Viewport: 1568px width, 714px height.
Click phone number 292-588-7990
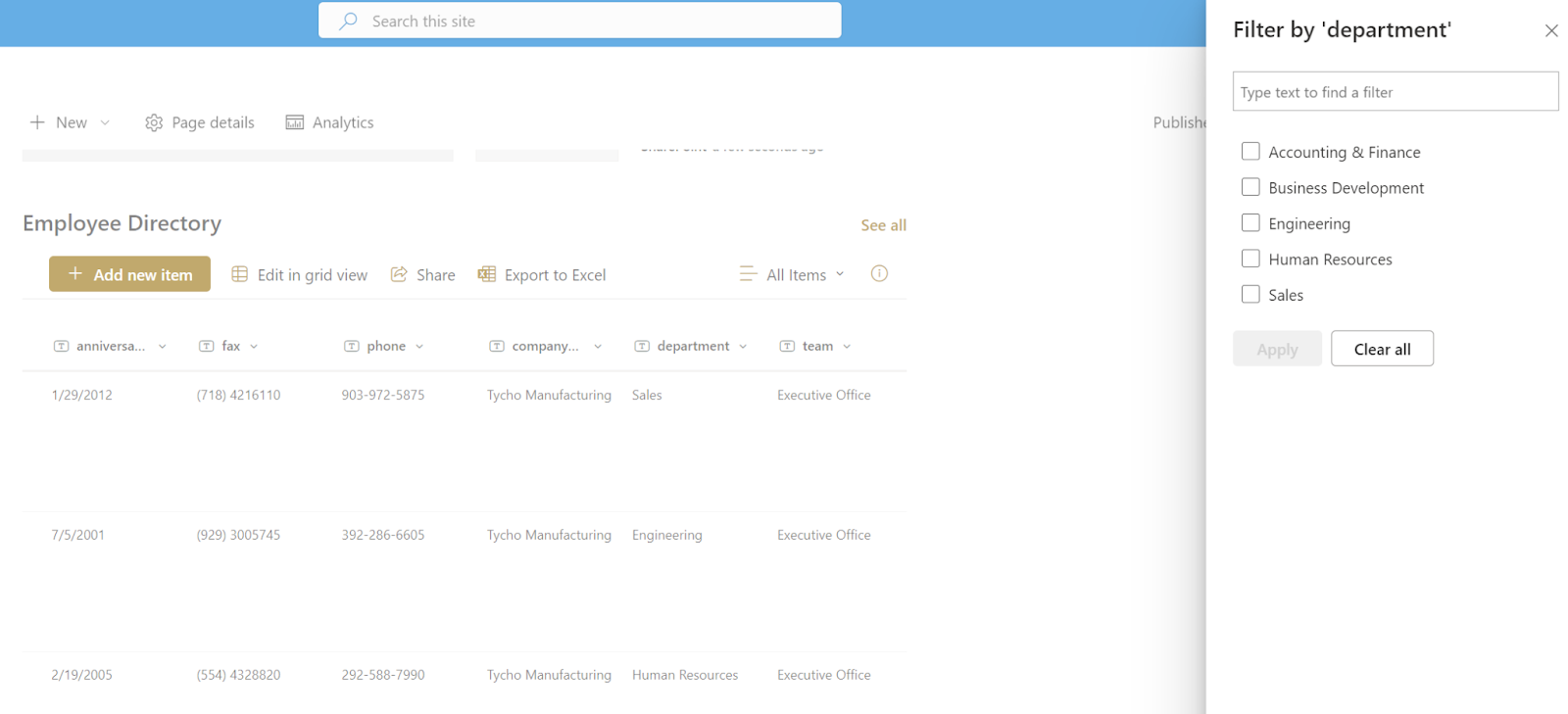[383, 675]
